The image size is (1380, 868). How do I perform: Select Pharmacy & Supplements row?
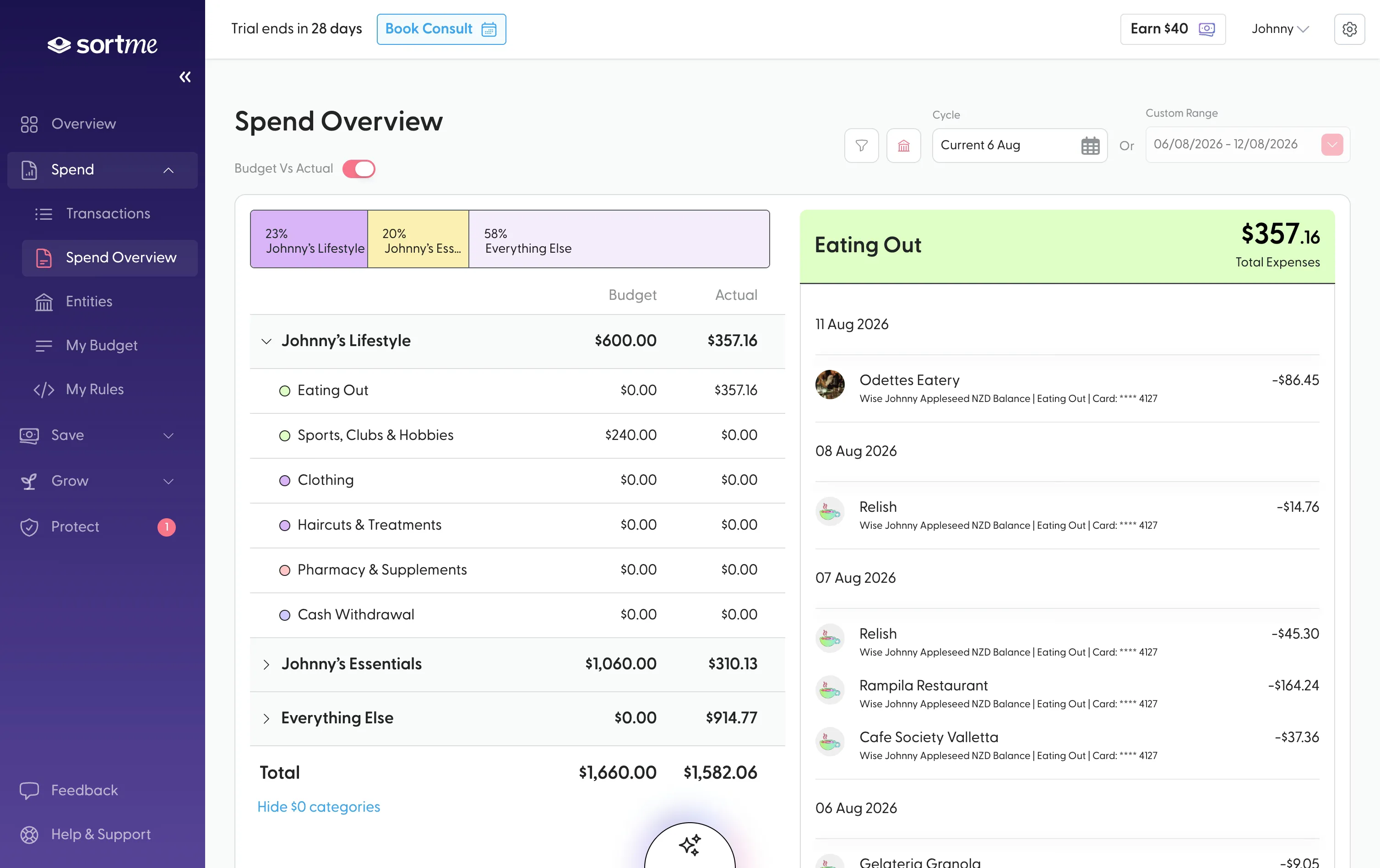coord(517,570)
